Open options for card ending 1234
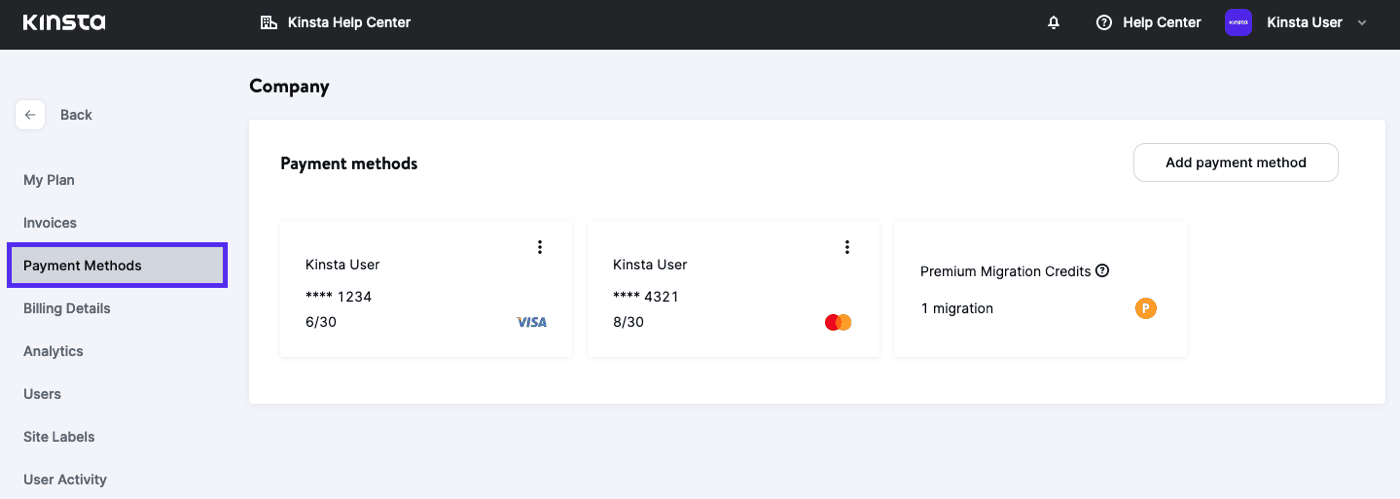The width and height of the screenshot is (1400, 499). coord(540,247)
